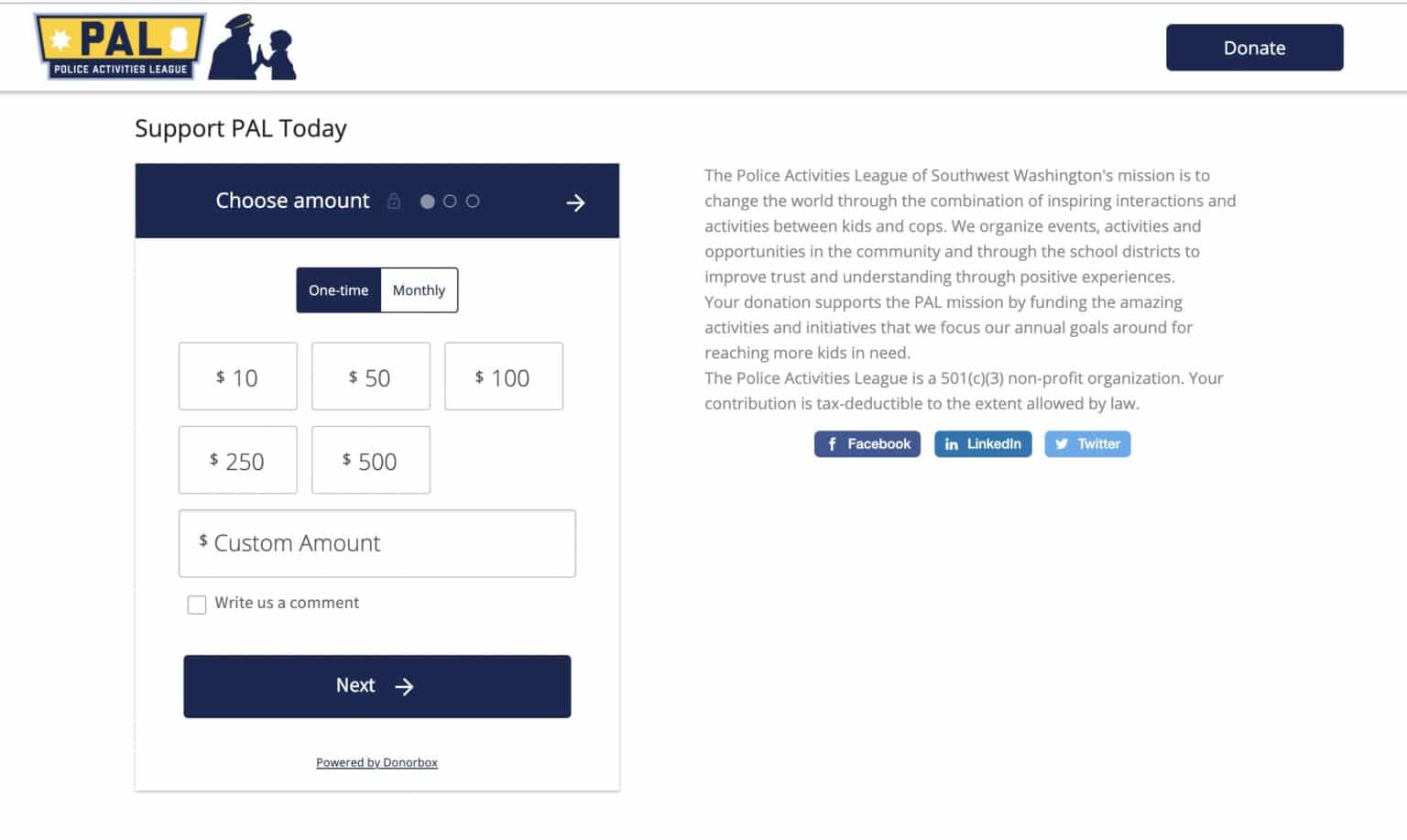Viewport: 1407px width, 840px height.
Task: Enable the Write us a comment checkbox
Action: (x=197, y=605)
